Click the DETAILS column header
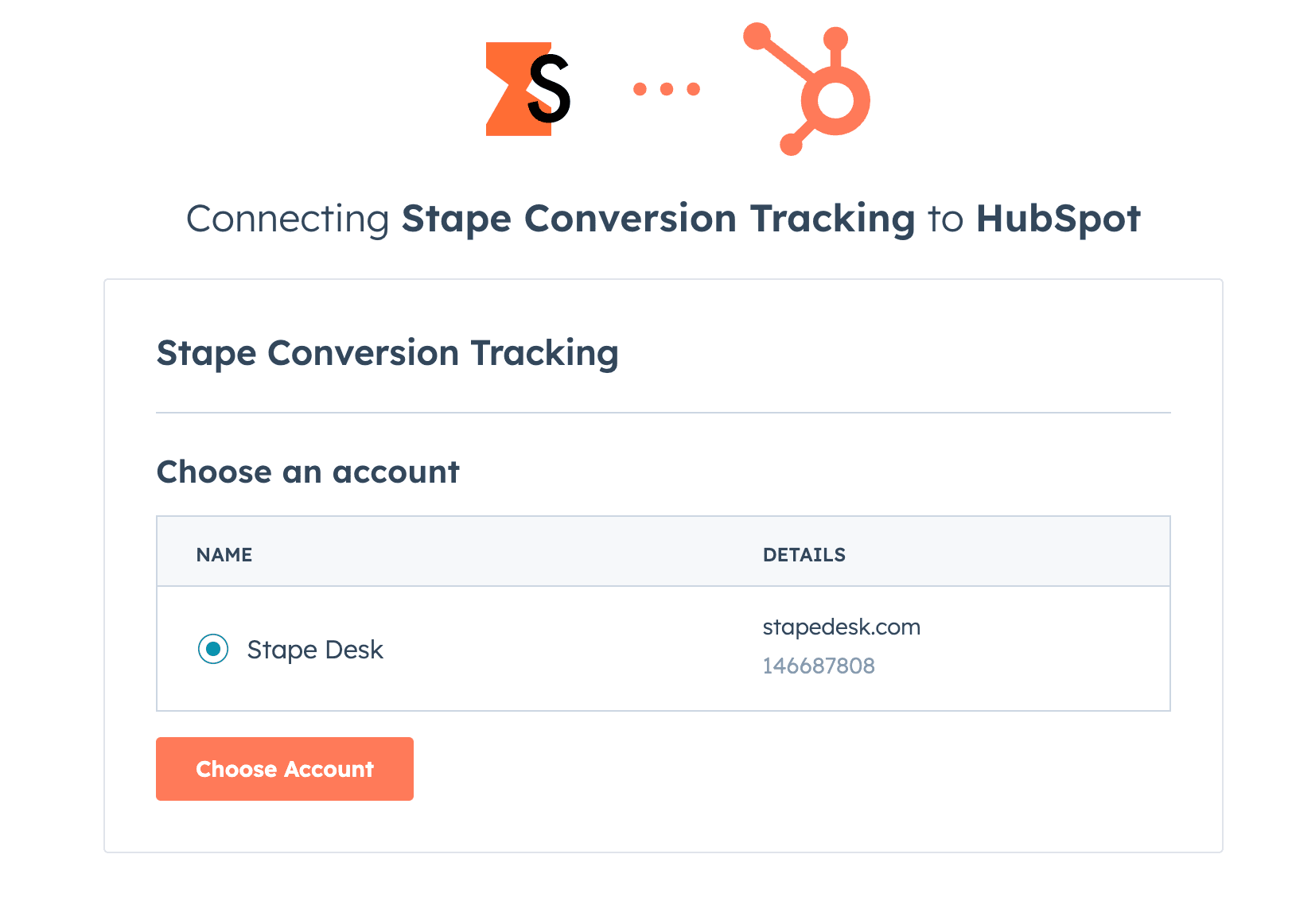The width and height of the screenshot is (1292, 924). pyautogui.click(x=804, y=555)
